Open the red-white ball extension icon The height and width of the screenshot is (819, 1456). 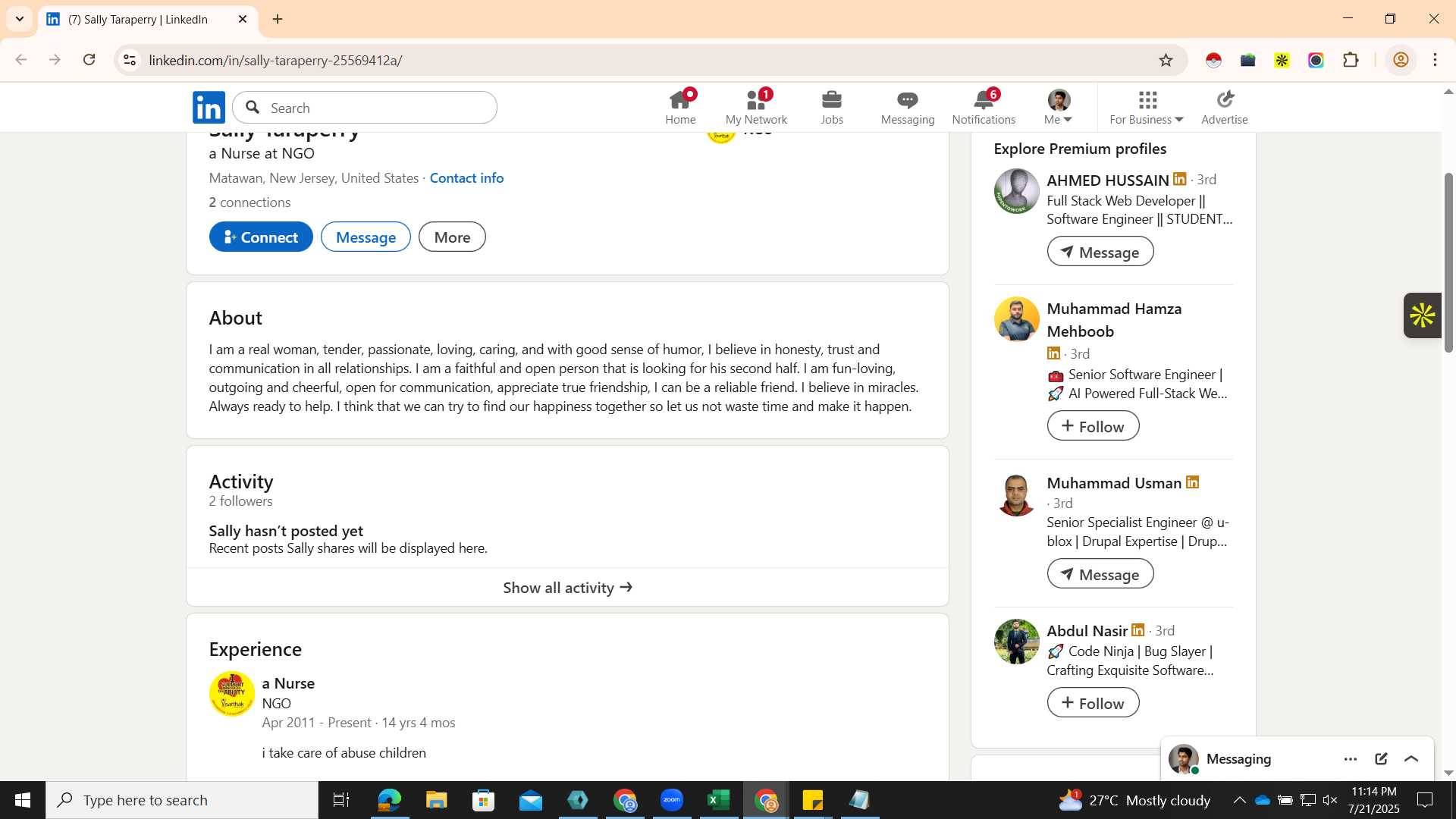1213,60
